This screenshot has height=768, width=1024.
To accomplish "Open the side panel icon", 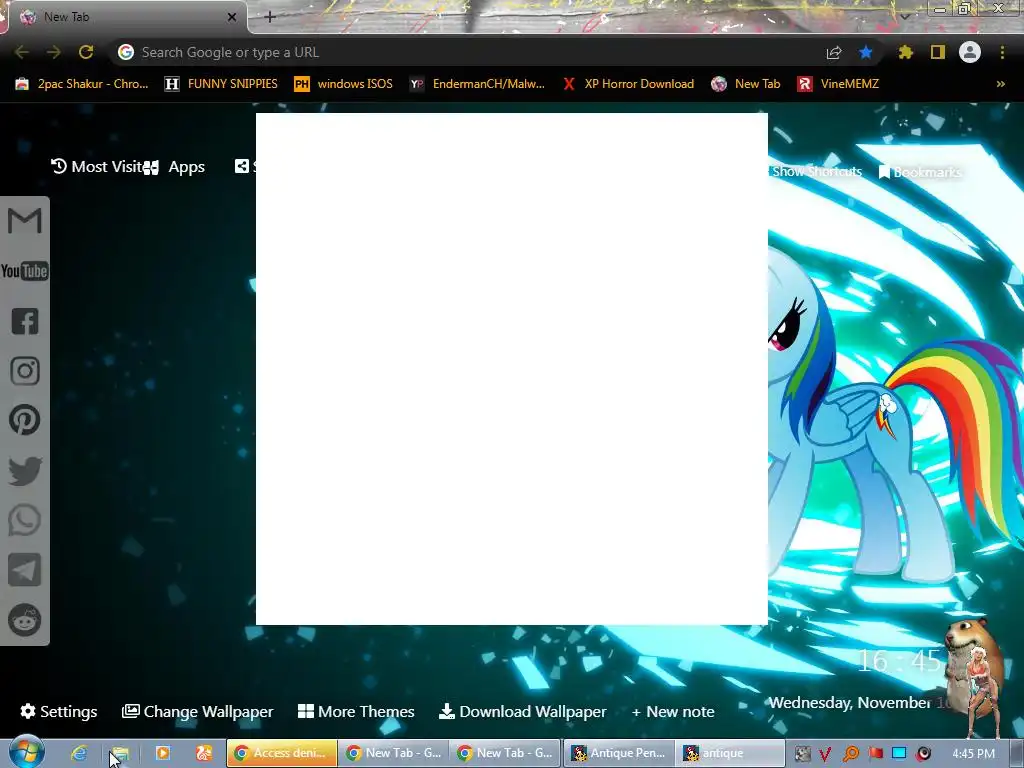I will [938, 52].
